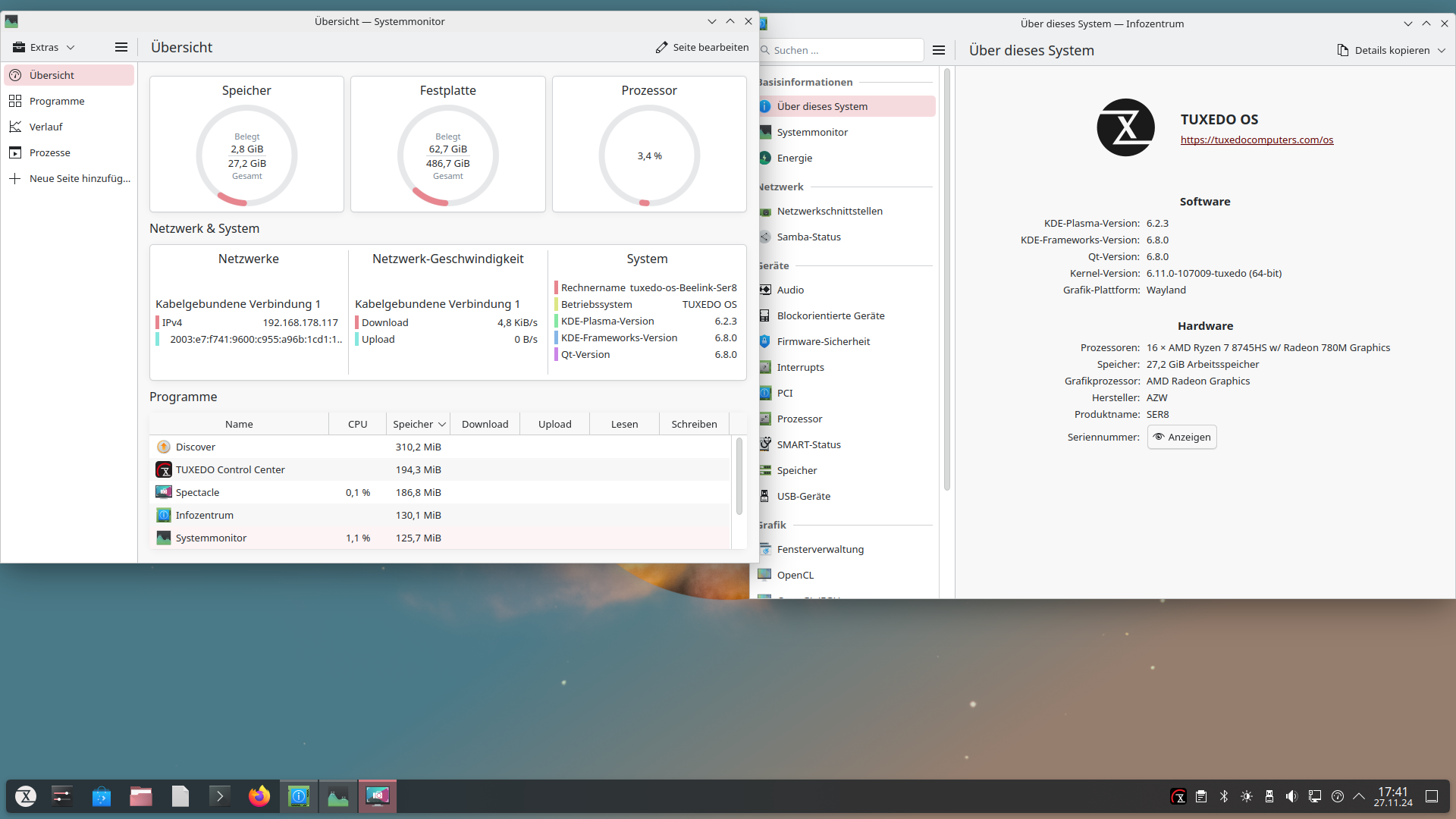This screenshot has width=1456, height=819.
Task: Open the Extras dropdown in Systemmonitor
Action: coord(44,47)
